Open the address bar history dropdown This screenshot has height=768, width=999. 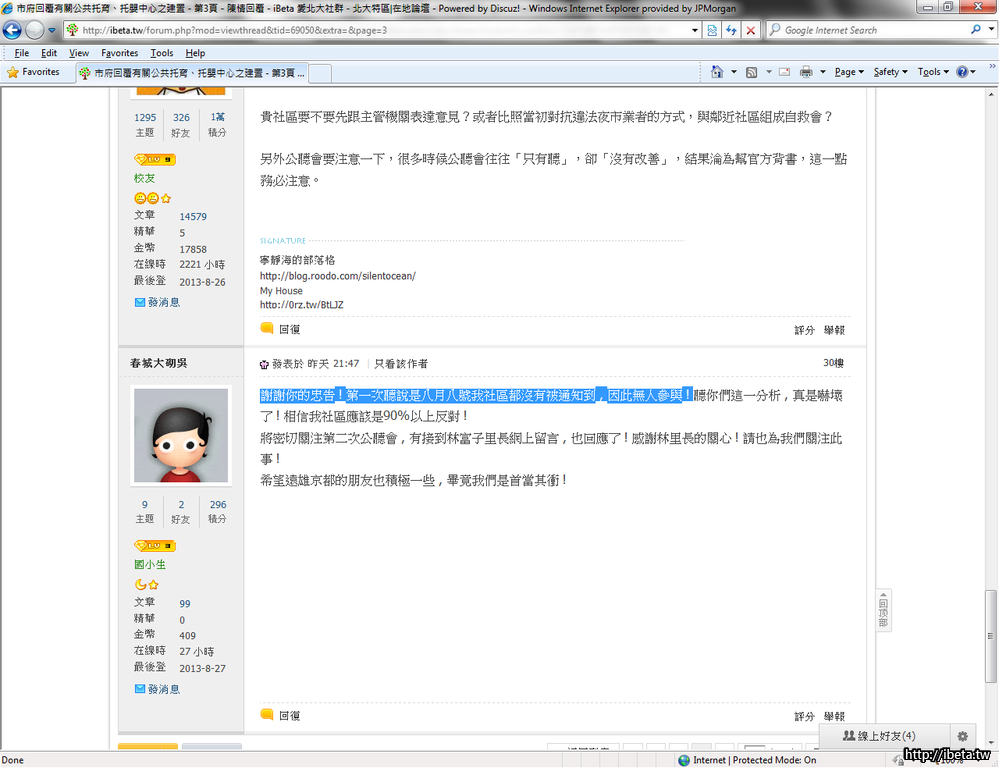[695, 30]
